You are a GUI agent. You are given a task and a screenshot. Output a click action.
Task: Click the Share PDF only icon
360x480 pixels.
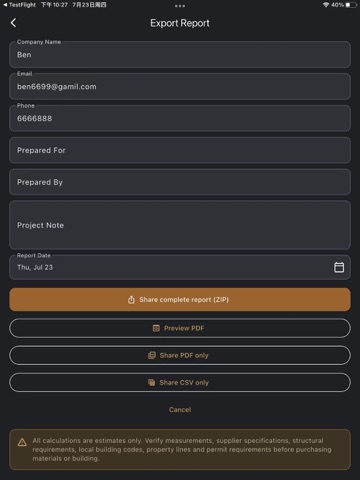click(x=152, y=355)
